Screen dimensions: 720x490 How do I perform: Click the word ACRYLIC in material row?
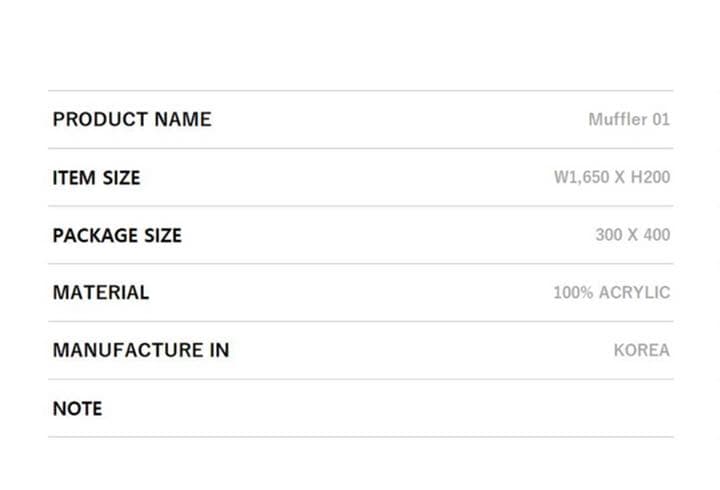pyautogui.click(x=634, y=294)
